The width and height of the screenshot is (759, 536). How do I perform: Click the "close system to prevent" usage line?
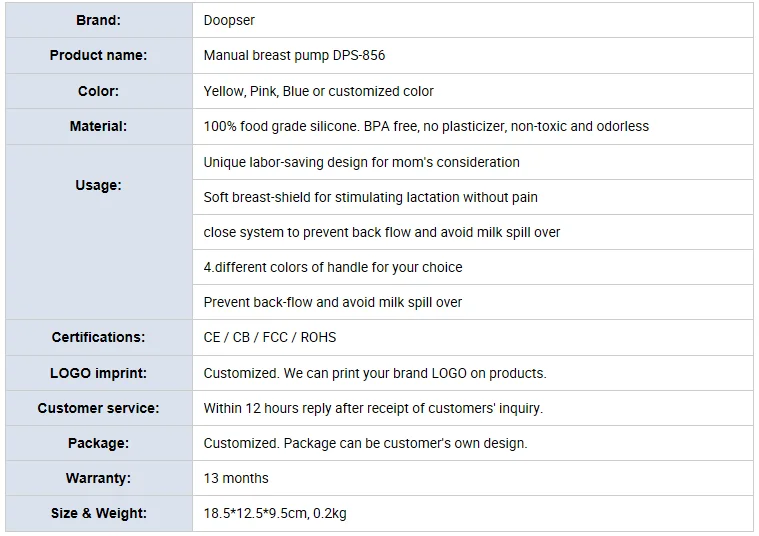point(381,232)
